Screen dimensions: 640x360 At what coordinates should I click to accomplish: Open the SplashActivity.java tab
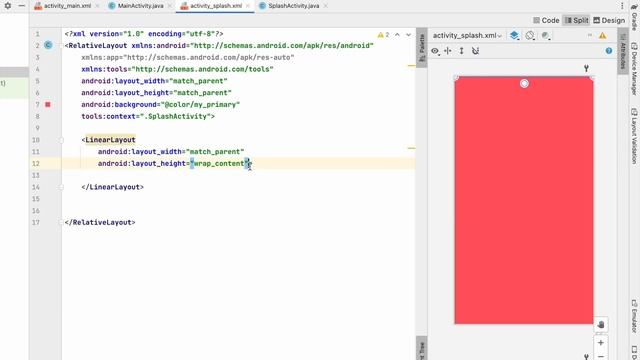click(x=293, y=6)
